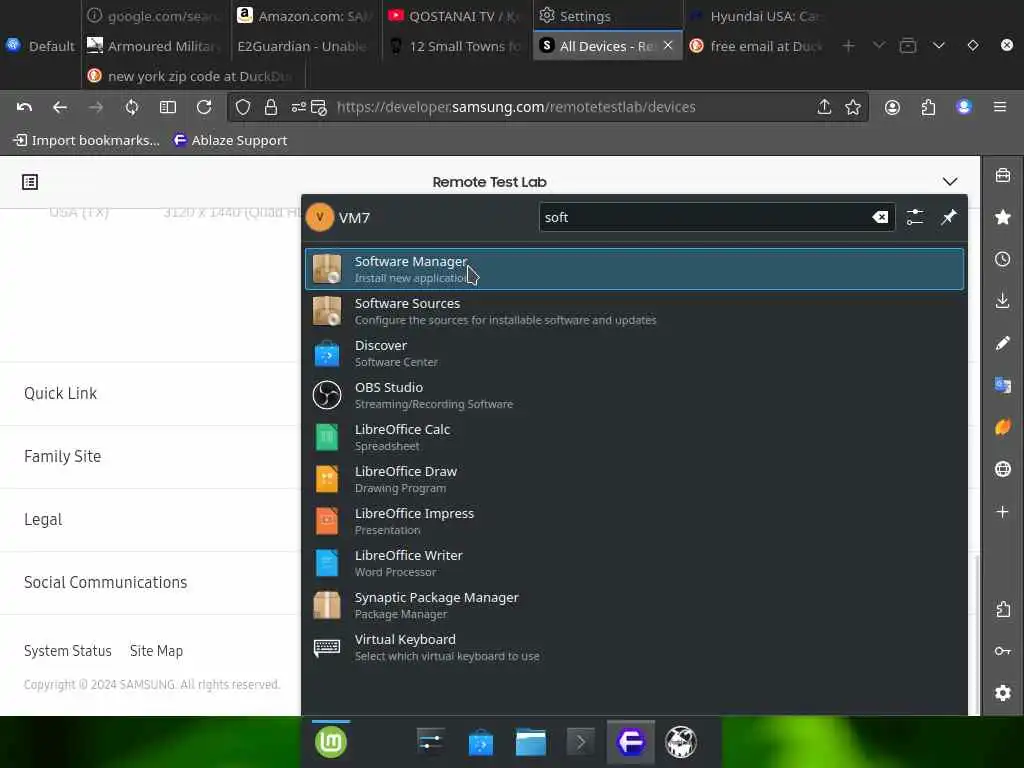The image size is (1024, 768).
Task: Switch to 12 Small Towns tab
Action: tap(455, 46)
